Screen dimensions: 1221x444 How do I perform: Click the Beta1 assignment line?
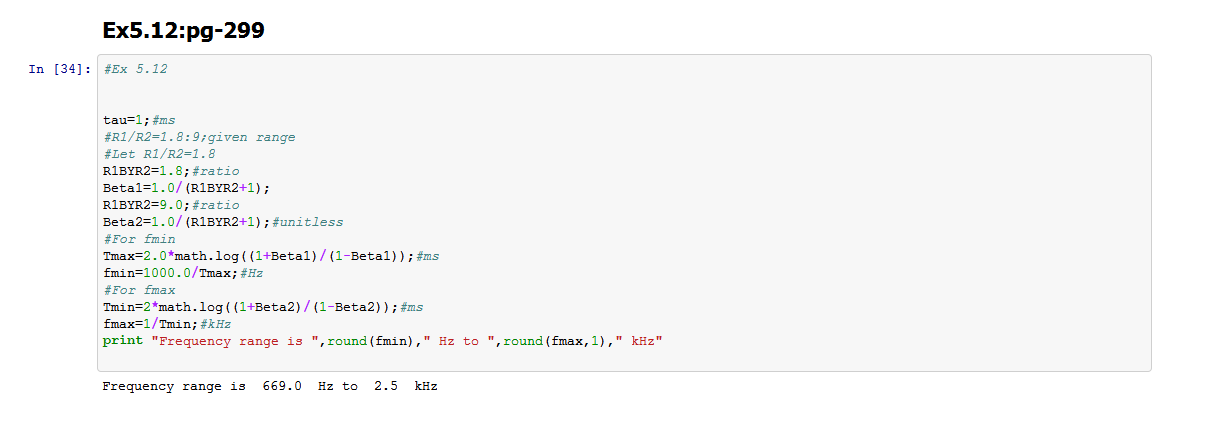coord(187,188)
